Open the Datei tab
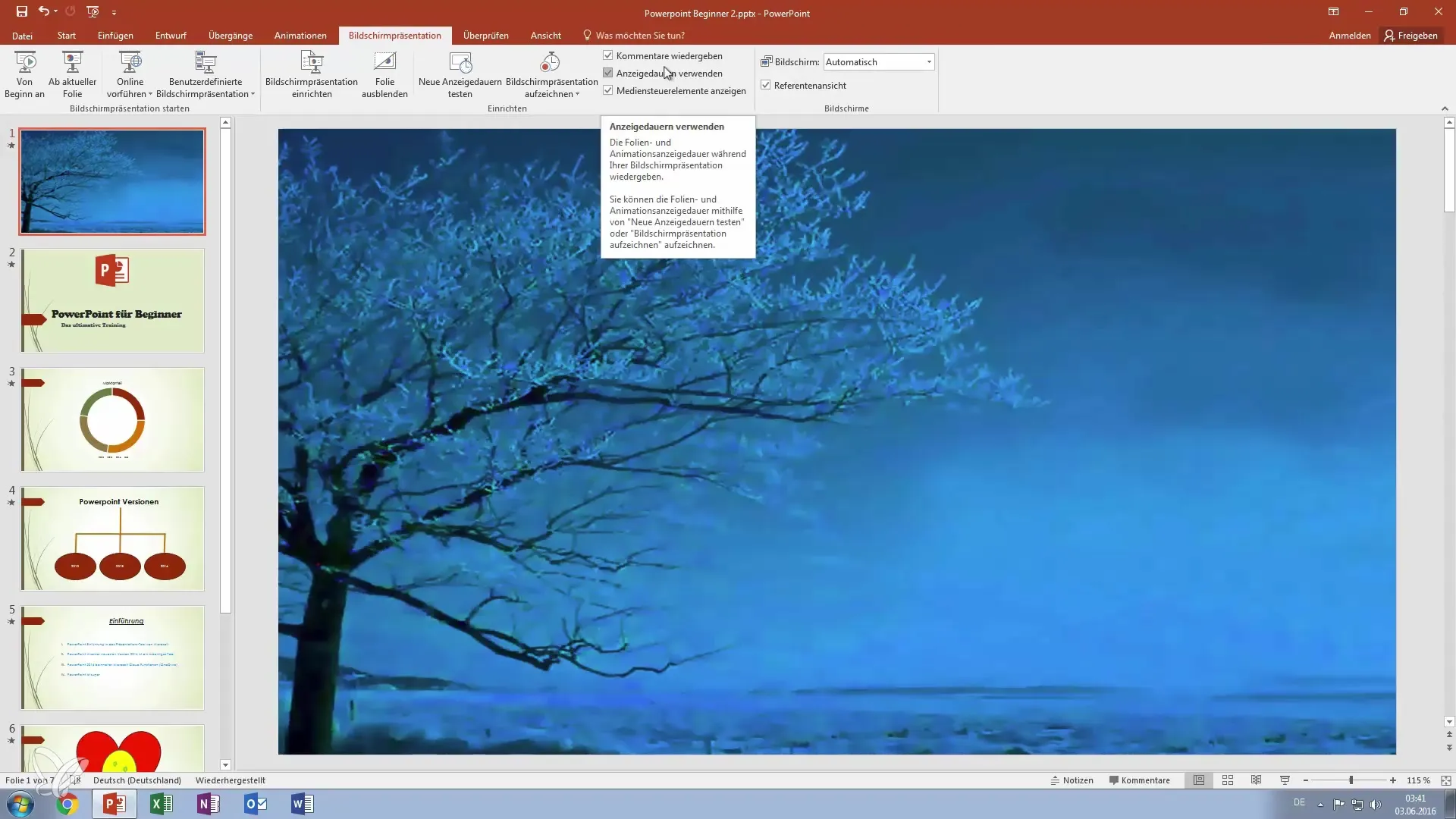Screen dimensions: 1456x819 click(x=22, y=36)
